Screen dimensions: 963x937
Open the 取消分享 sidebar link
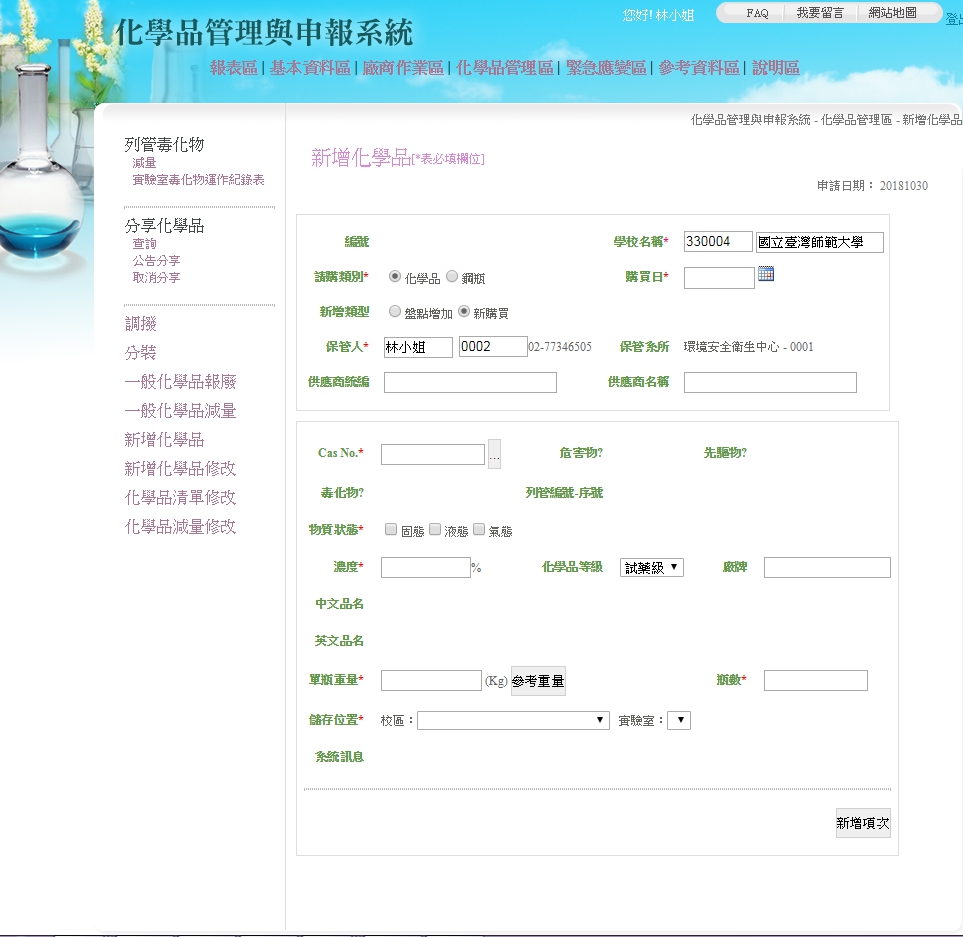pos(157,278)
